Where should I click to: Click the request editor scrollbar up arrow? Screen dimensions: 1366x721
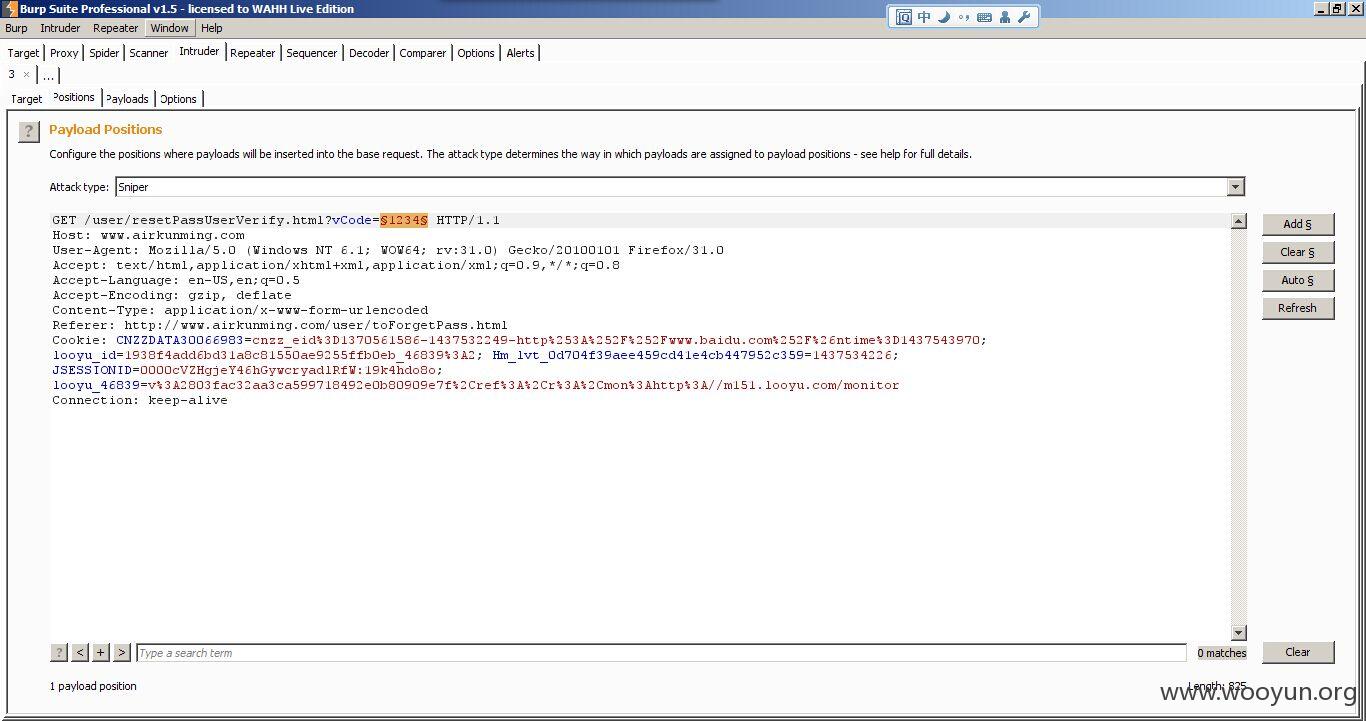pyautogui.click(x=1239, y=221)
